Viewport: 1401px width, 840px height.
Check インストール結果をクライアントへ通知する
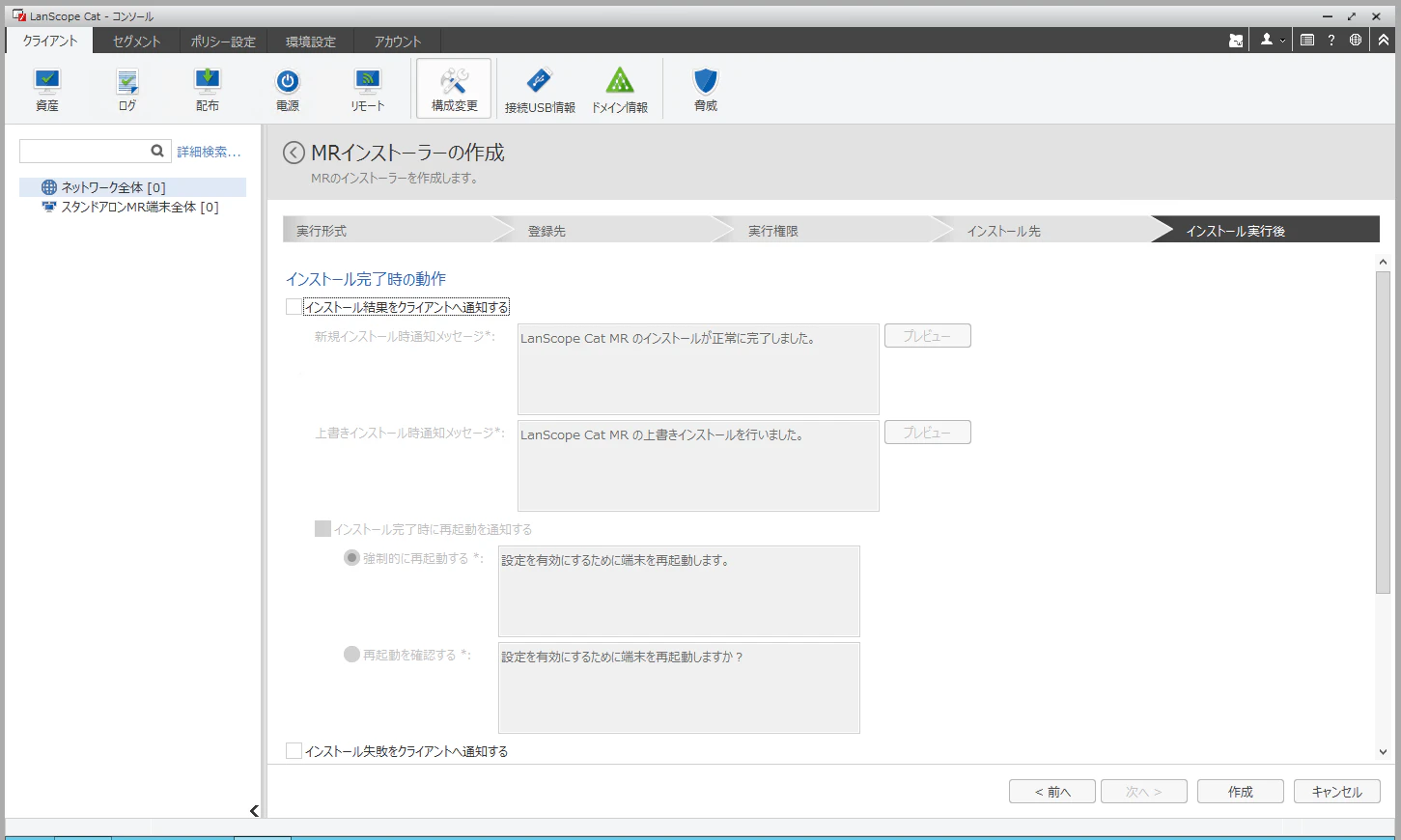(x=294, y=307)
